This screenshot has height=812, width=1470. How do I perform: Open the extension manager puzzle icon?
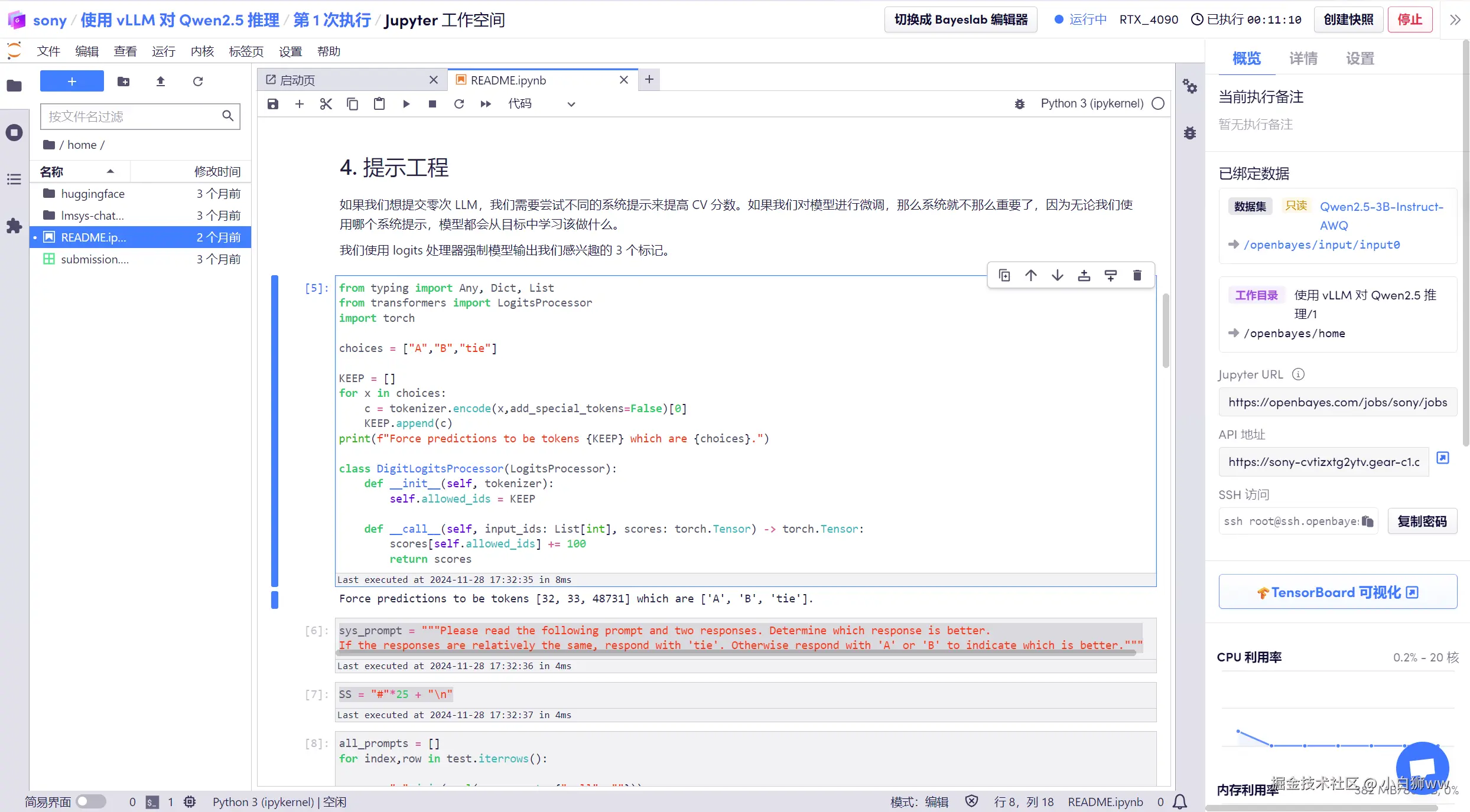pyautogui.click(x=14, y=226)
